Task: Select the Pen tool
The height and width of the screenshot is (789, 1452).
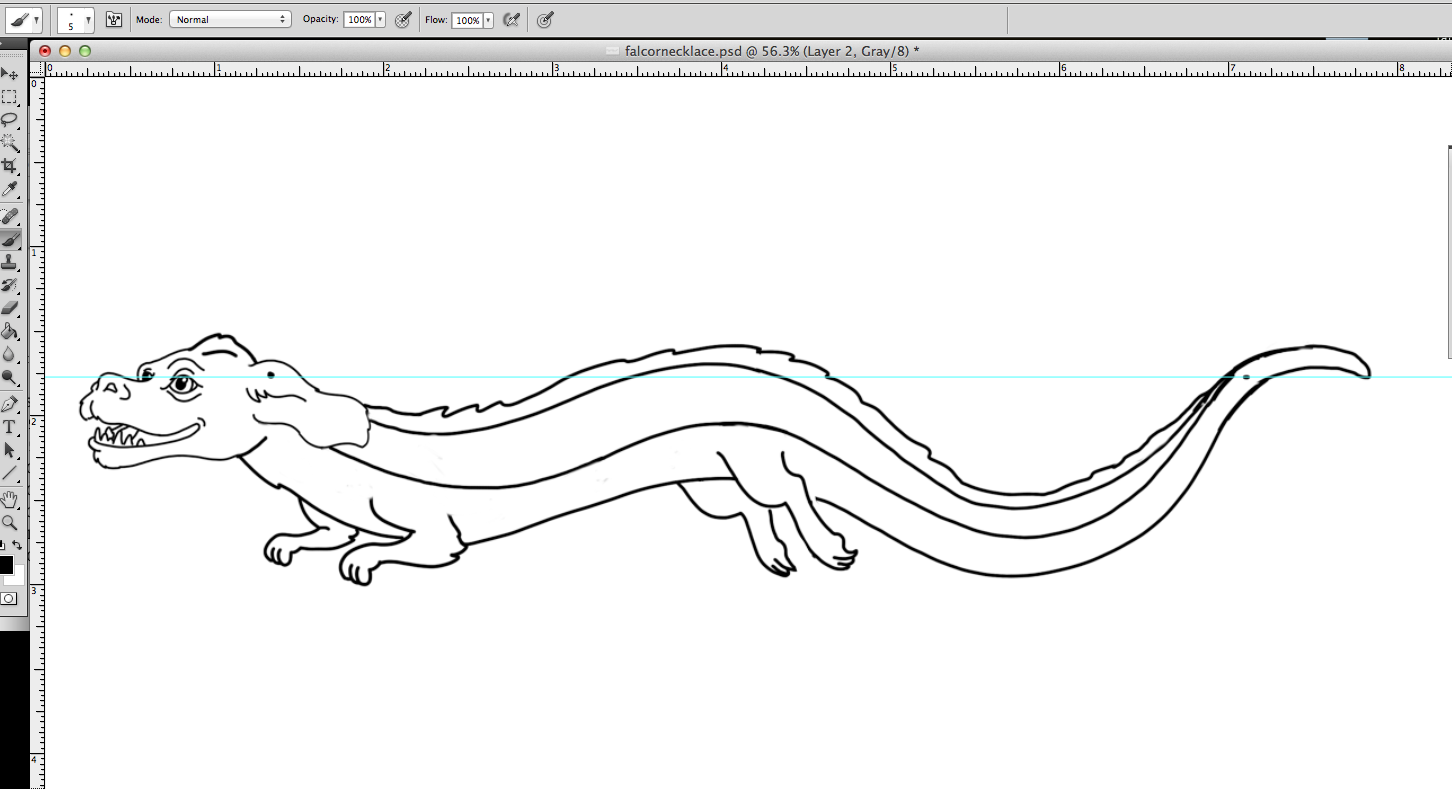Action: (x=10, y=404)
